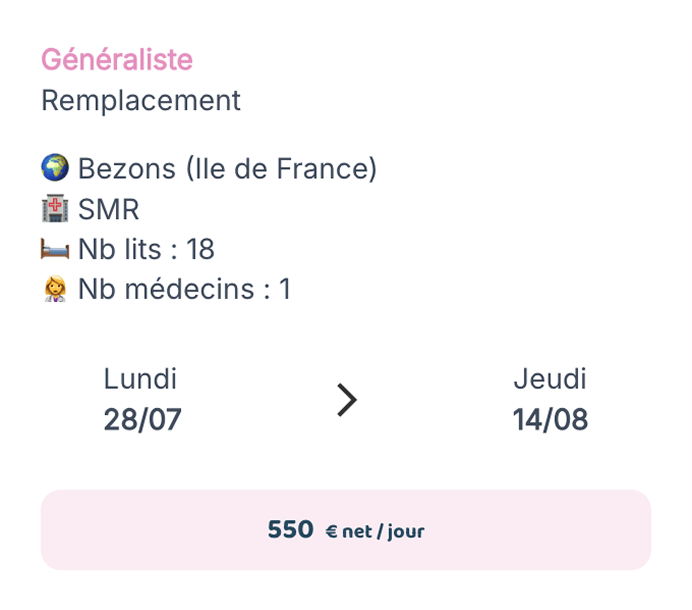Click the 550 amount in pink banner

290,529
